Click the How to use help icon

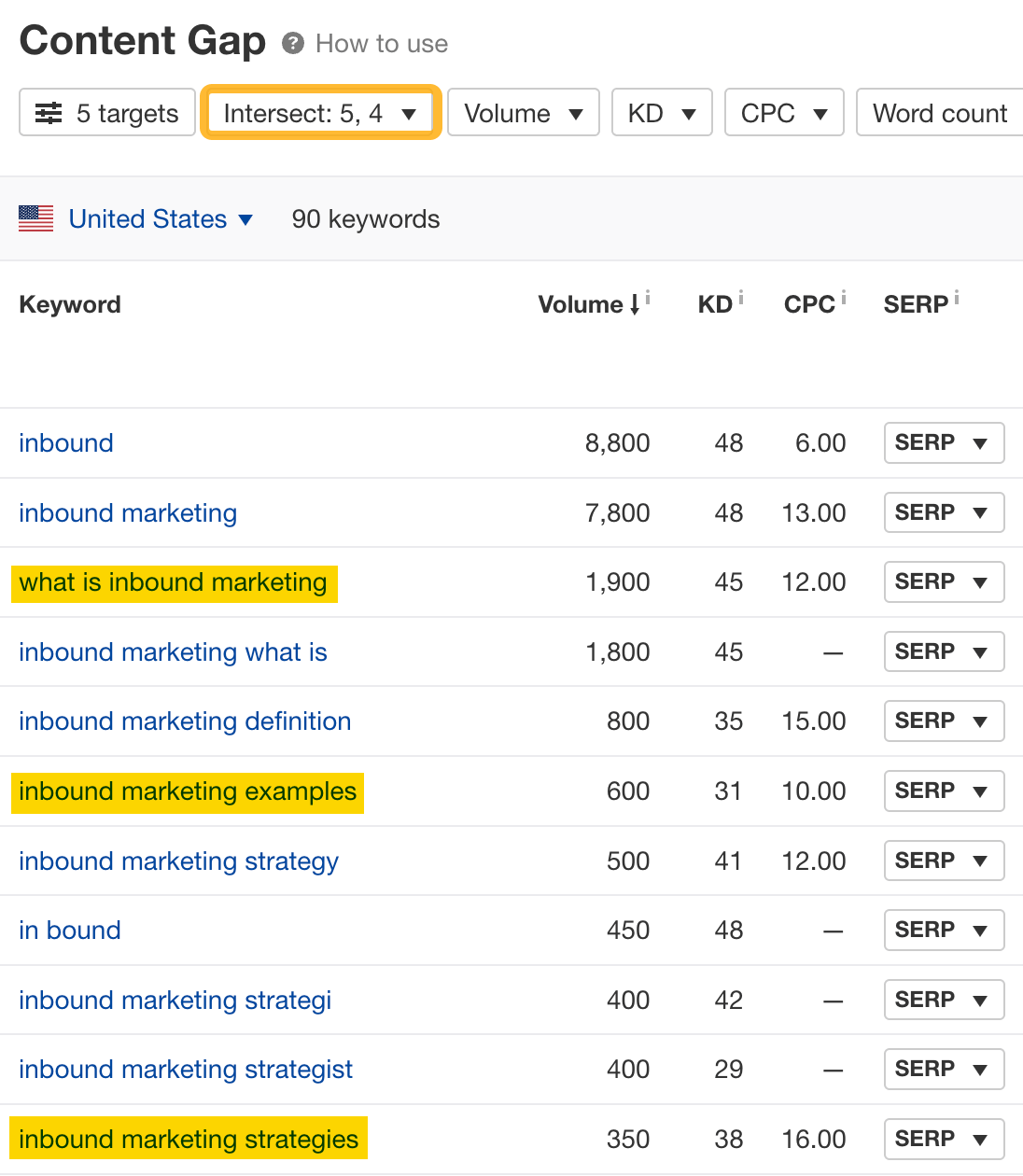[x=292, y=42]
